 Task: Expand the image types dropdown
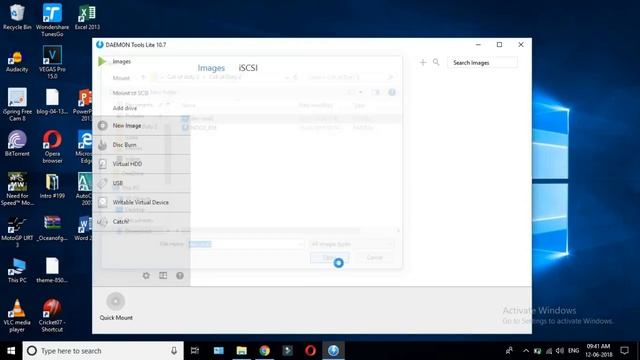[x=351, y=244]
